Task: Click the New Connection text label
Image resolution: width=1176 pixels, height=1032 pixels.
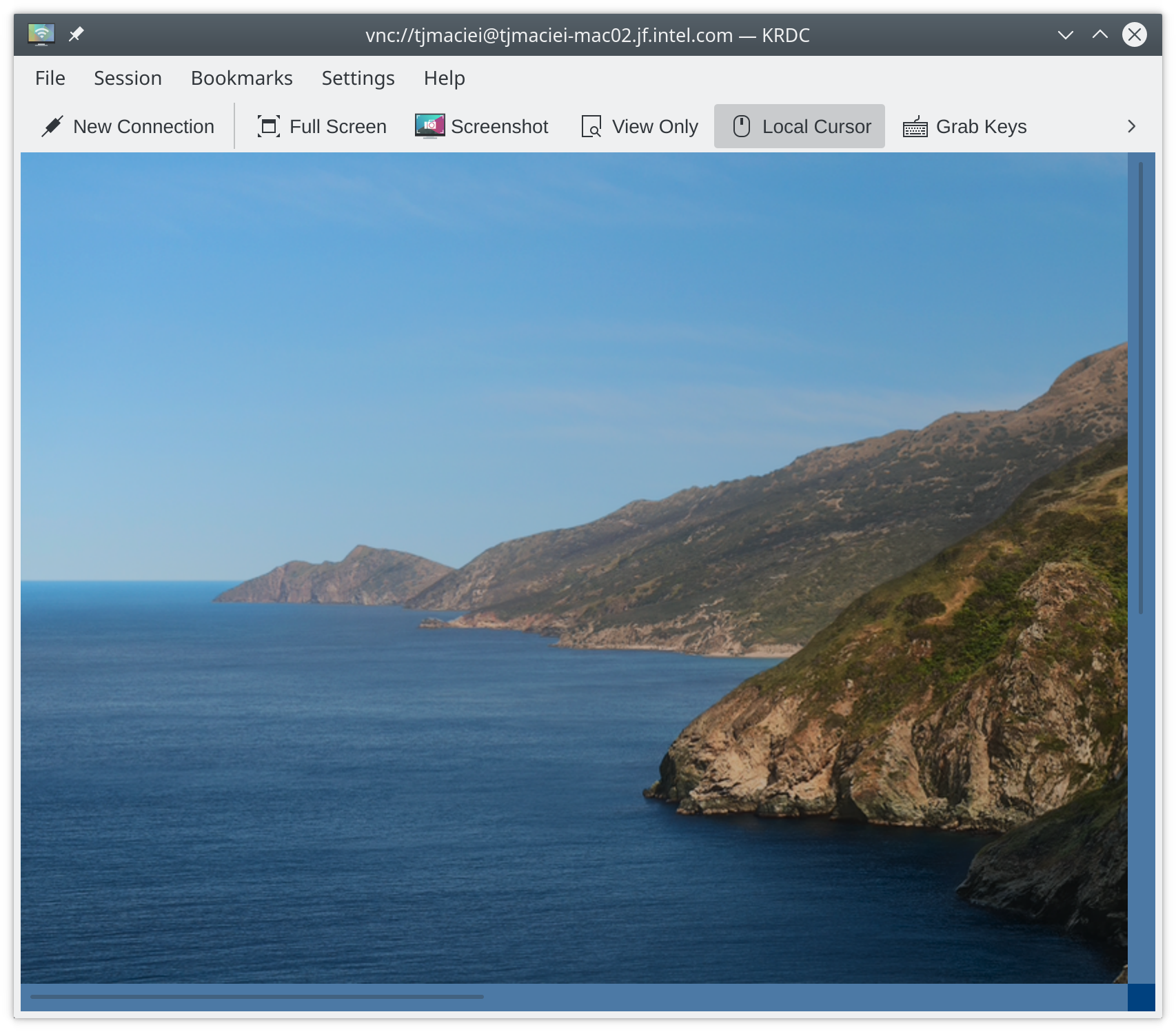Action: pos(143,127)
